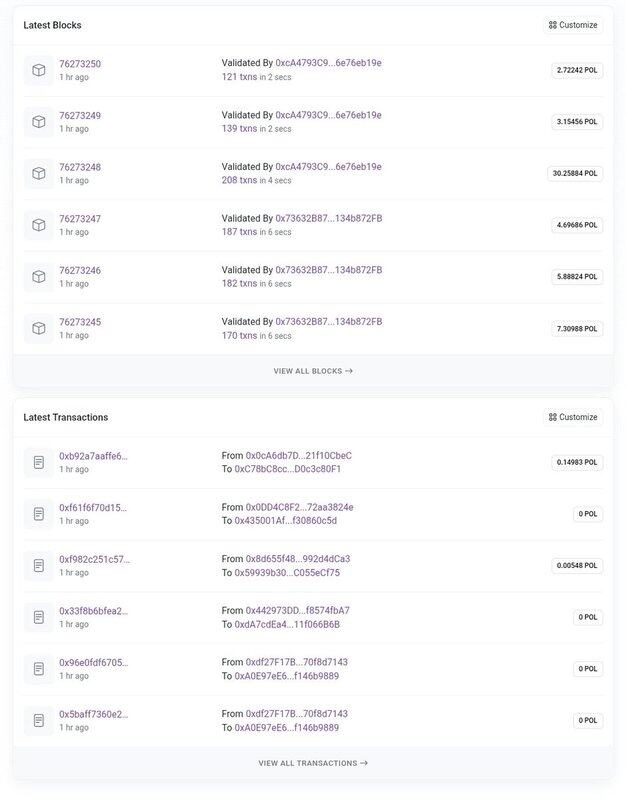The height and width of the screenshot is (800, 626).
Task: Open View All Blocks
Action: (313, 371)
